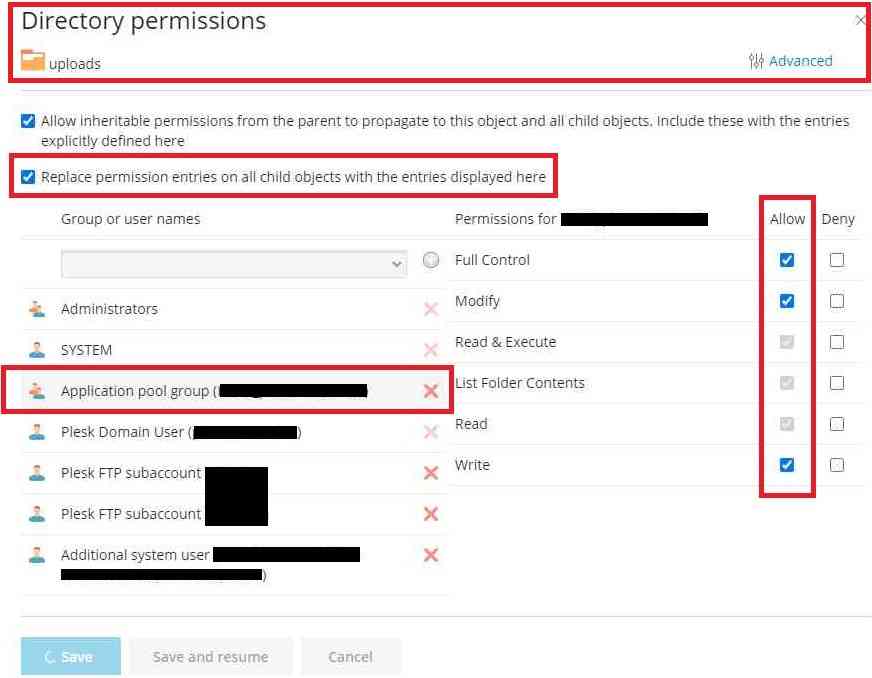Click the Administrators group icon
The width and height of the screenshot is (872, 678).
point(37,309)
